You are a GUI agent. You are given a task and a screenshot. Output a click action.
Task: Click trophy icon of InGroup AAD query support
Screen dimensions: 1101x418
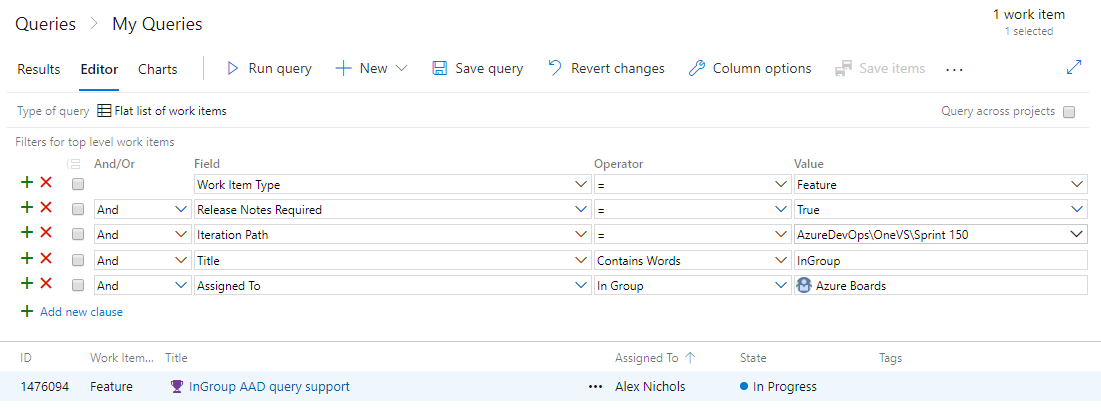[x=177, y=387]
